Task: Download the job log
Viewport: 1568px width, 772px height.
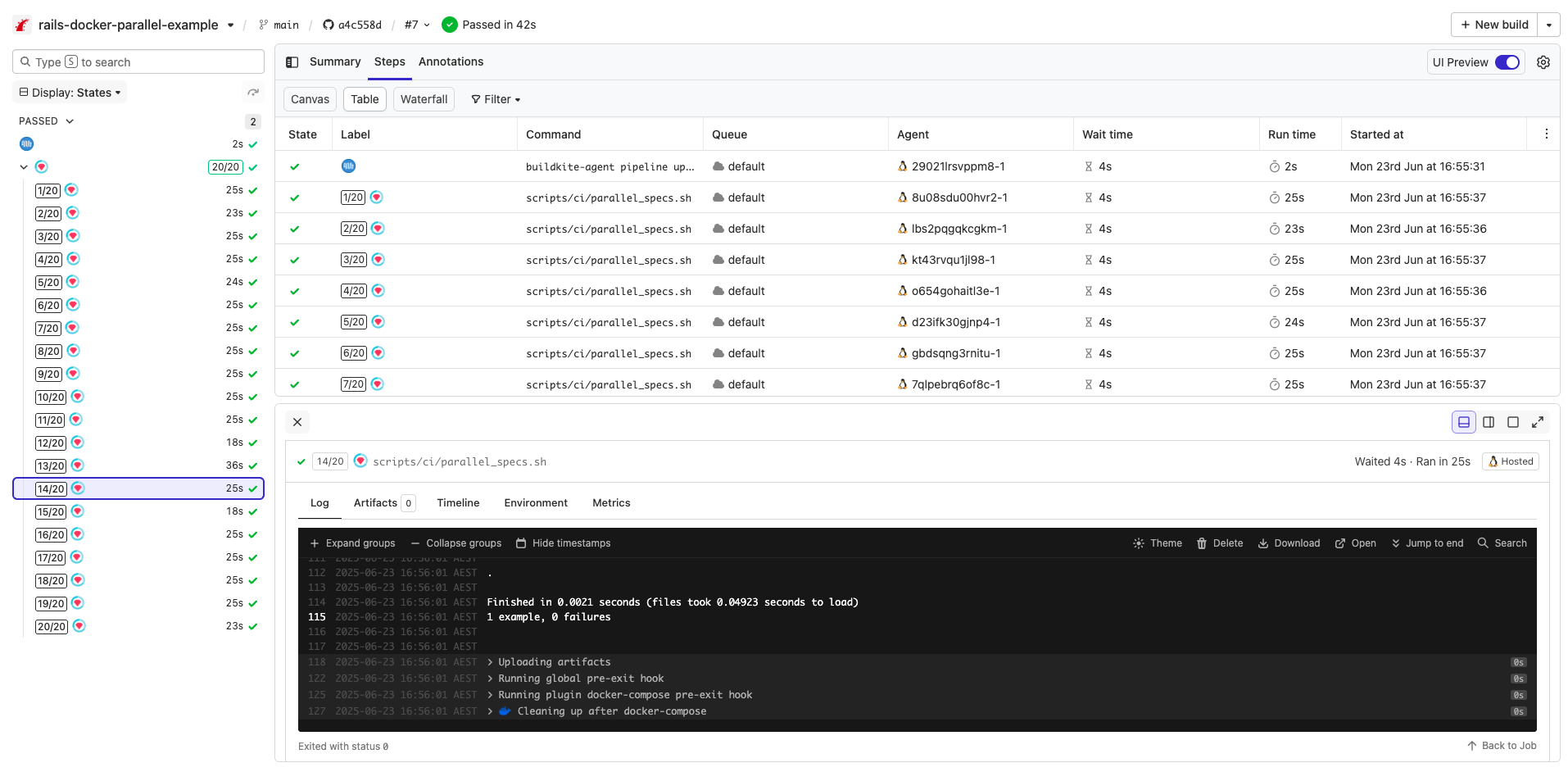Action: click(x=1289, y=543)
